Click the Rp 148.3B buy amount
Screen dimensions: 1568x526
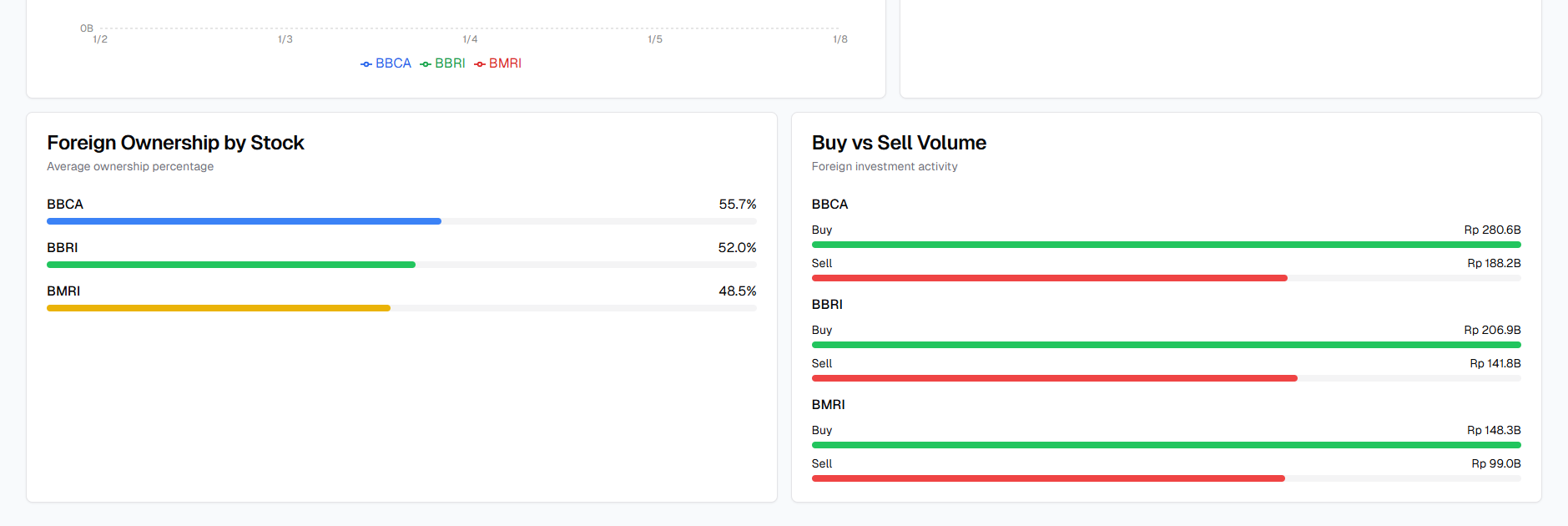tap(1494, 430)
